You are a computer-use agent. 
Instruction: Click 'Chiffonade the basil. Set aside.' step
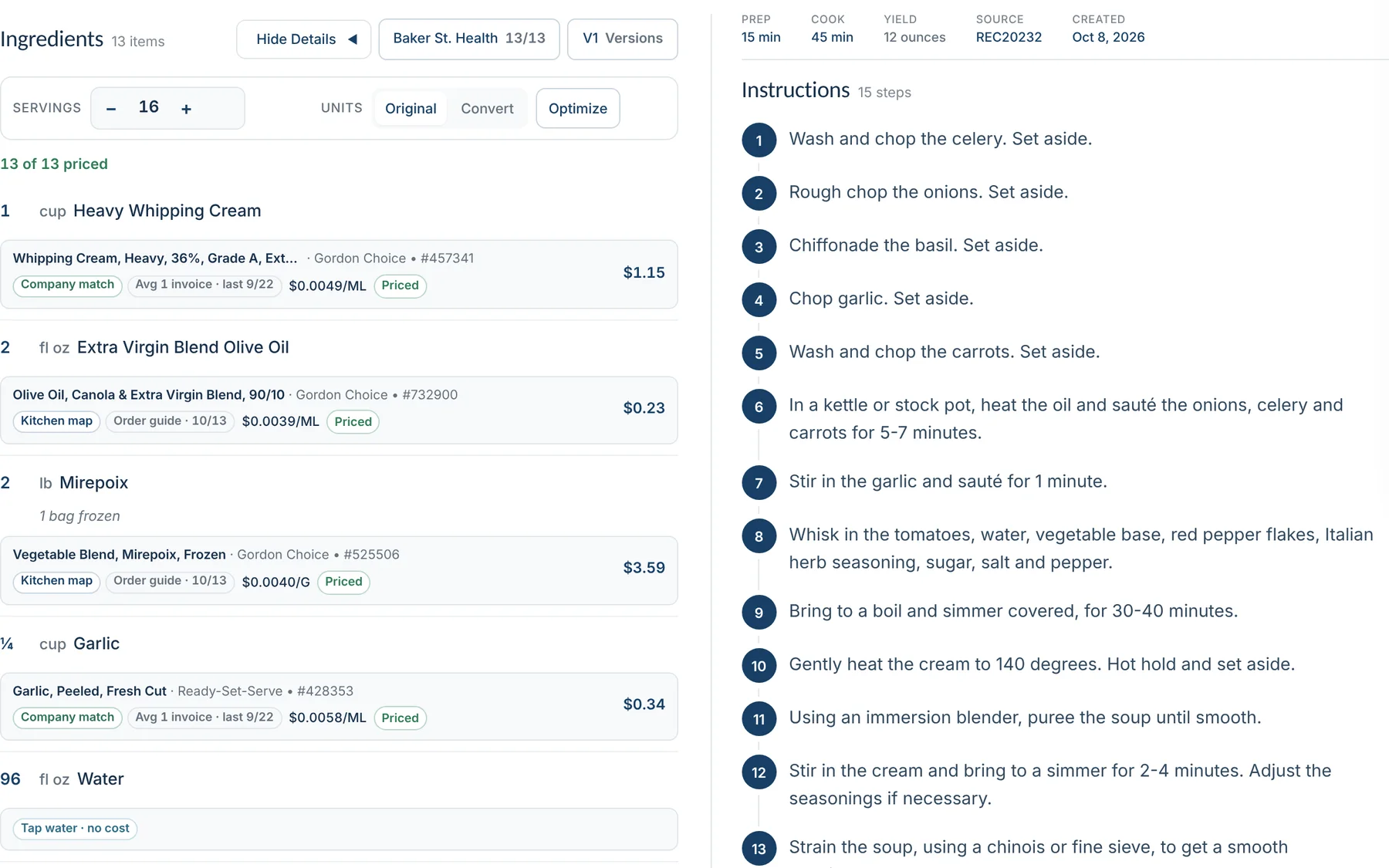click(x=916, y=245)
